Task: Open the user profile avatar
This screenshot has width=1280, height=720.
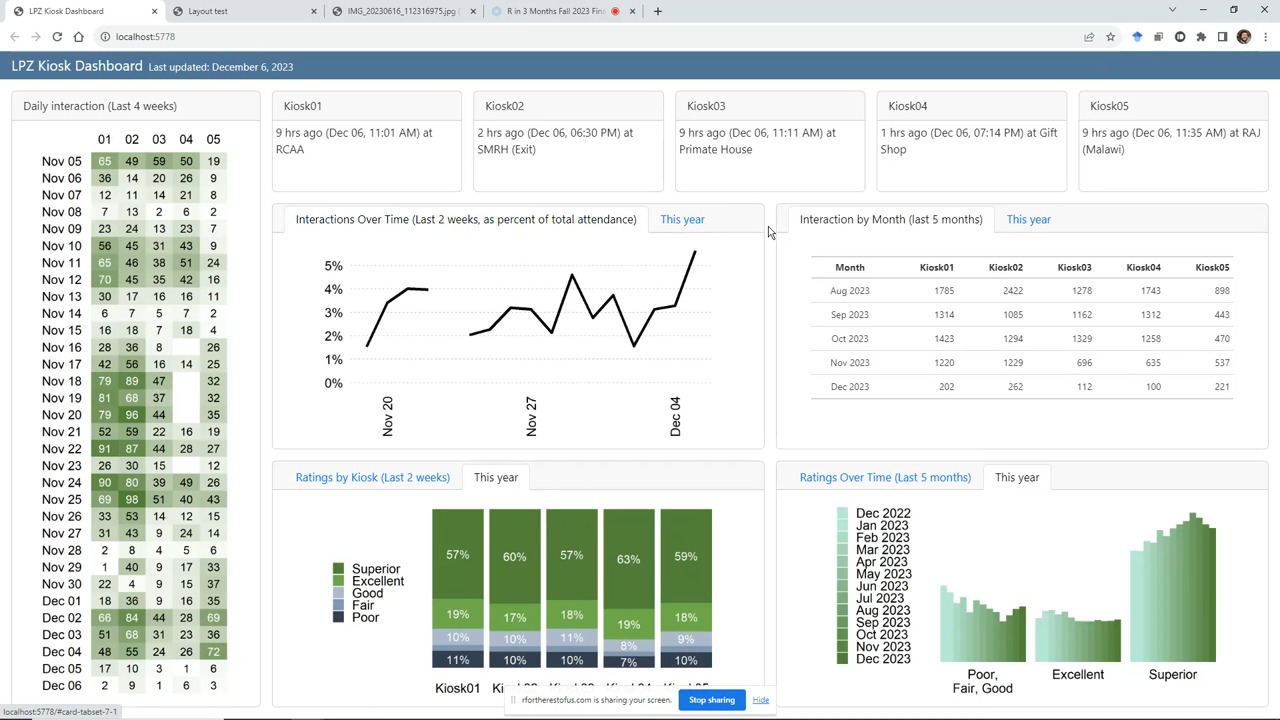Action: pos(1244,37)
